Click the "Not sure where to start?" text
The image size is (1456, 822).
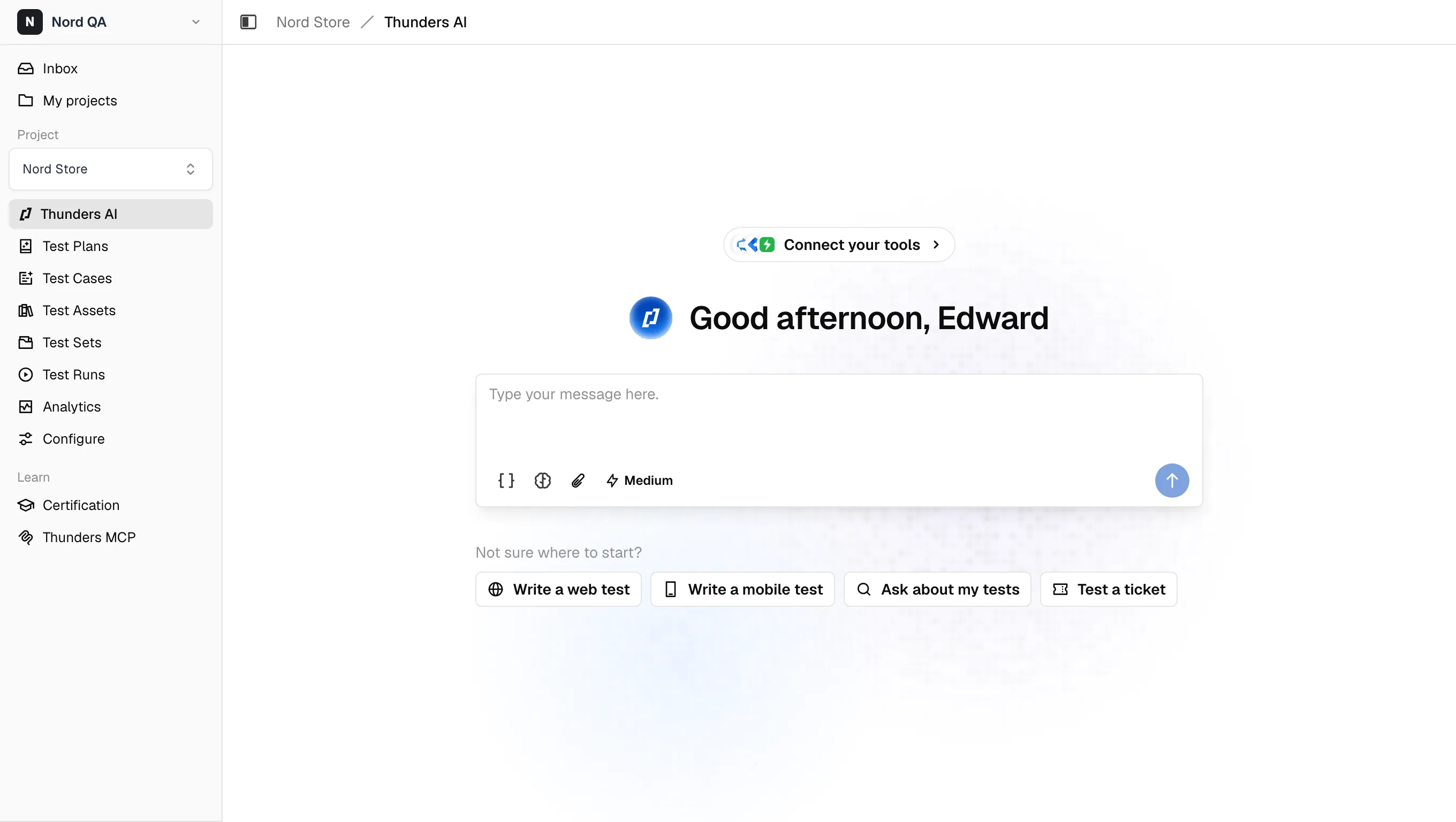click(x=558, y=552)
